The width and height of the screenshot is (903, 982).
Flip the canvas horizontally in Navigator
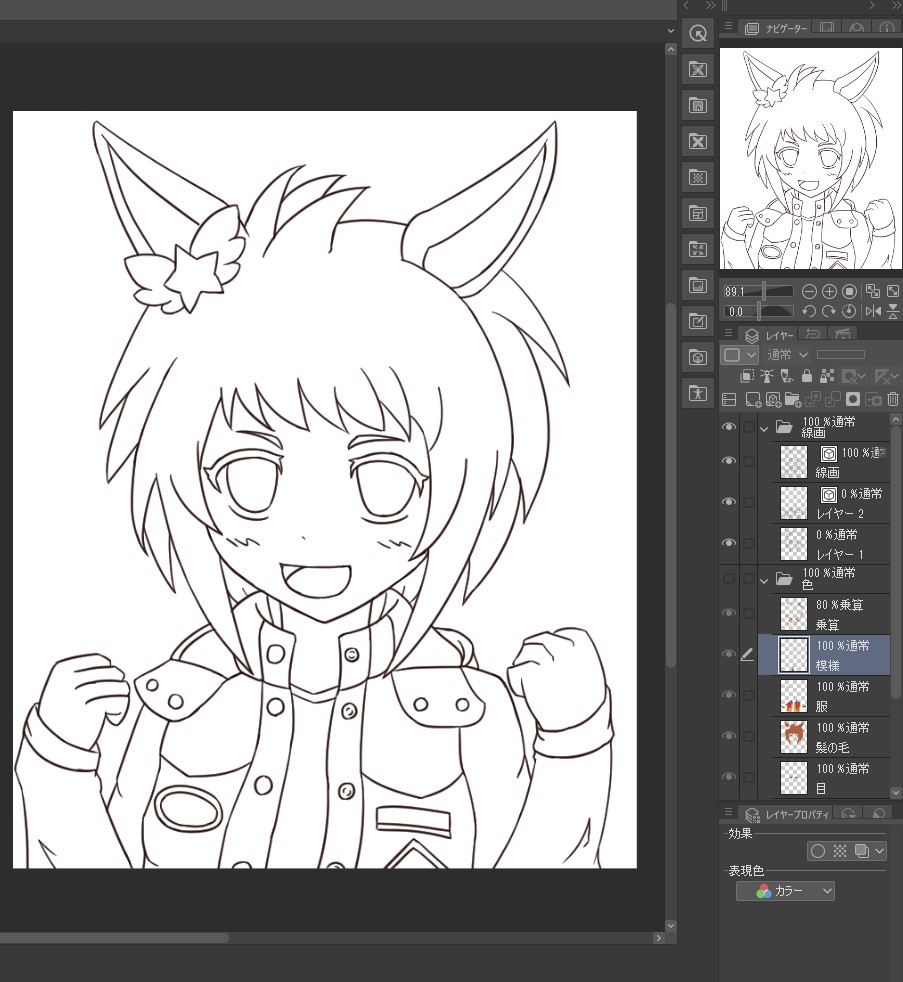point(873,311)
